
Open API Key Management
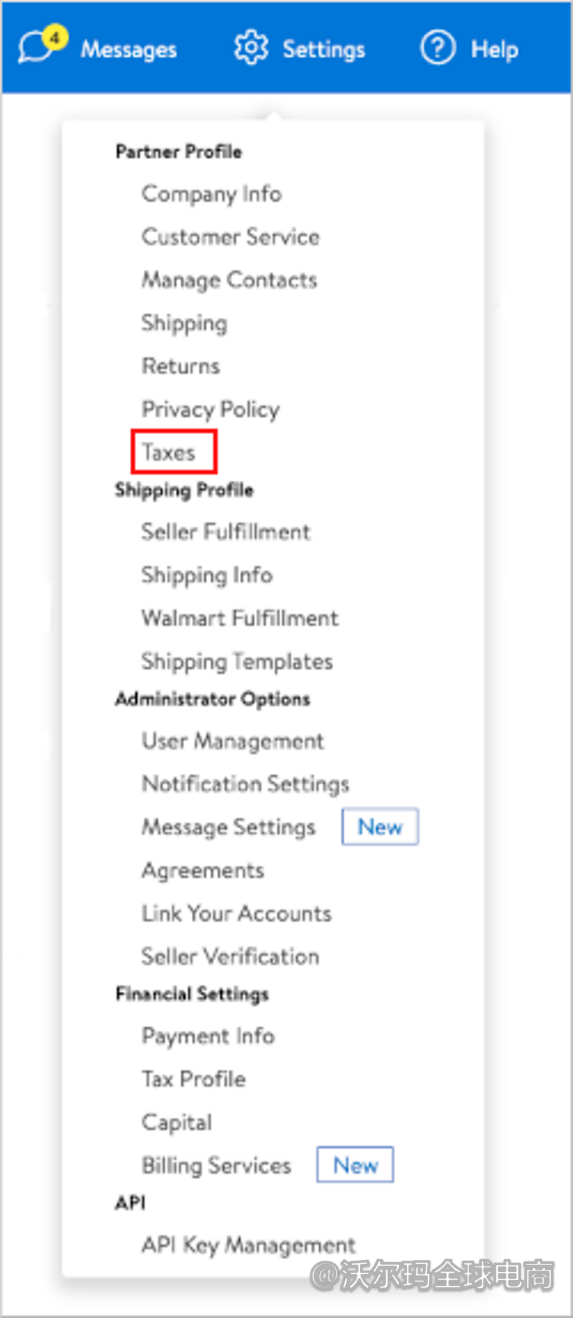(x=248, y=1245)
